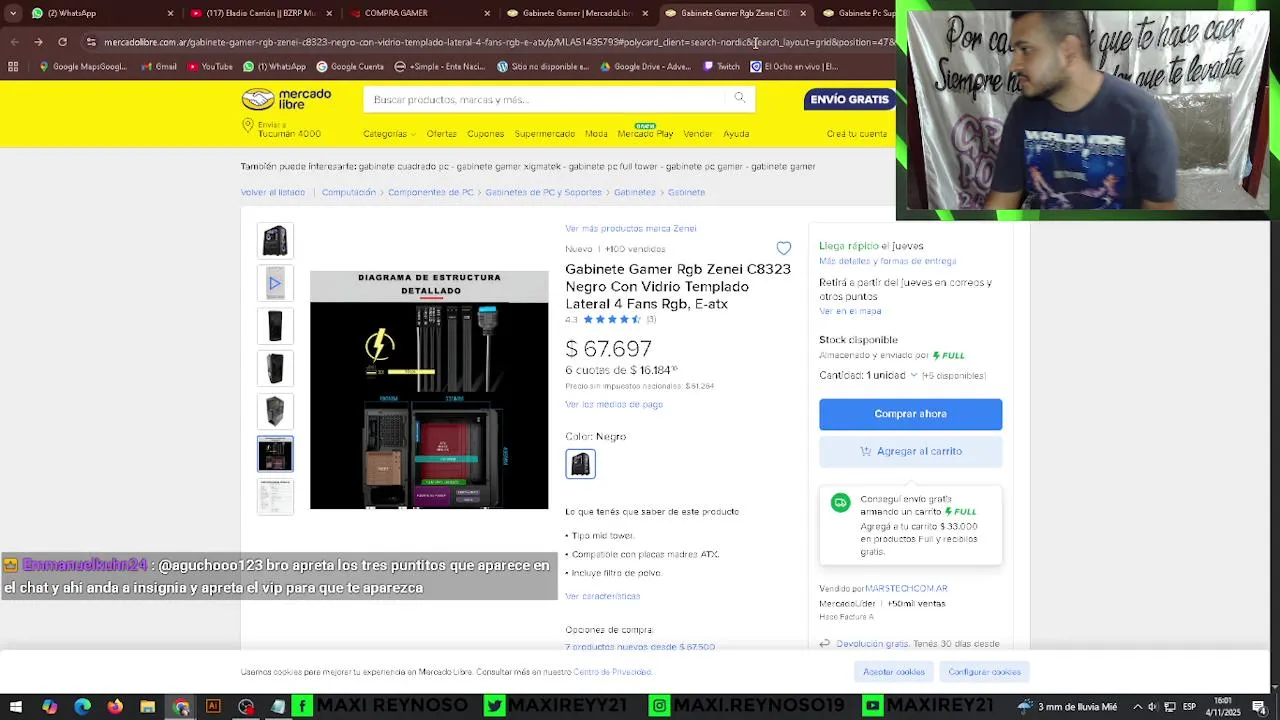Screen dimensions: 1280x720
Task: Click the browser back arrow
Action: [x=14, y=42]
